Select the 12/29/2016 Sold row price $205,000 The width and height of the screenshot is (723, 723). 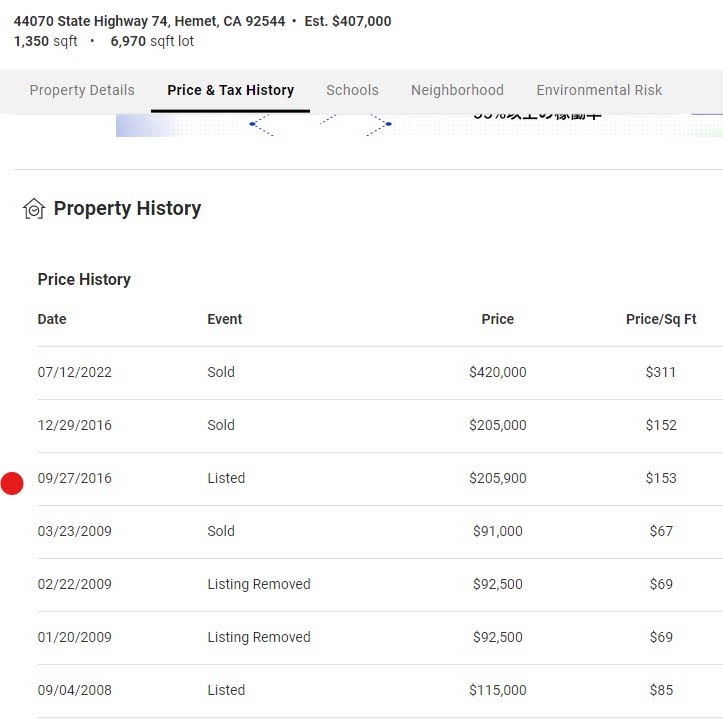(498, 425)
